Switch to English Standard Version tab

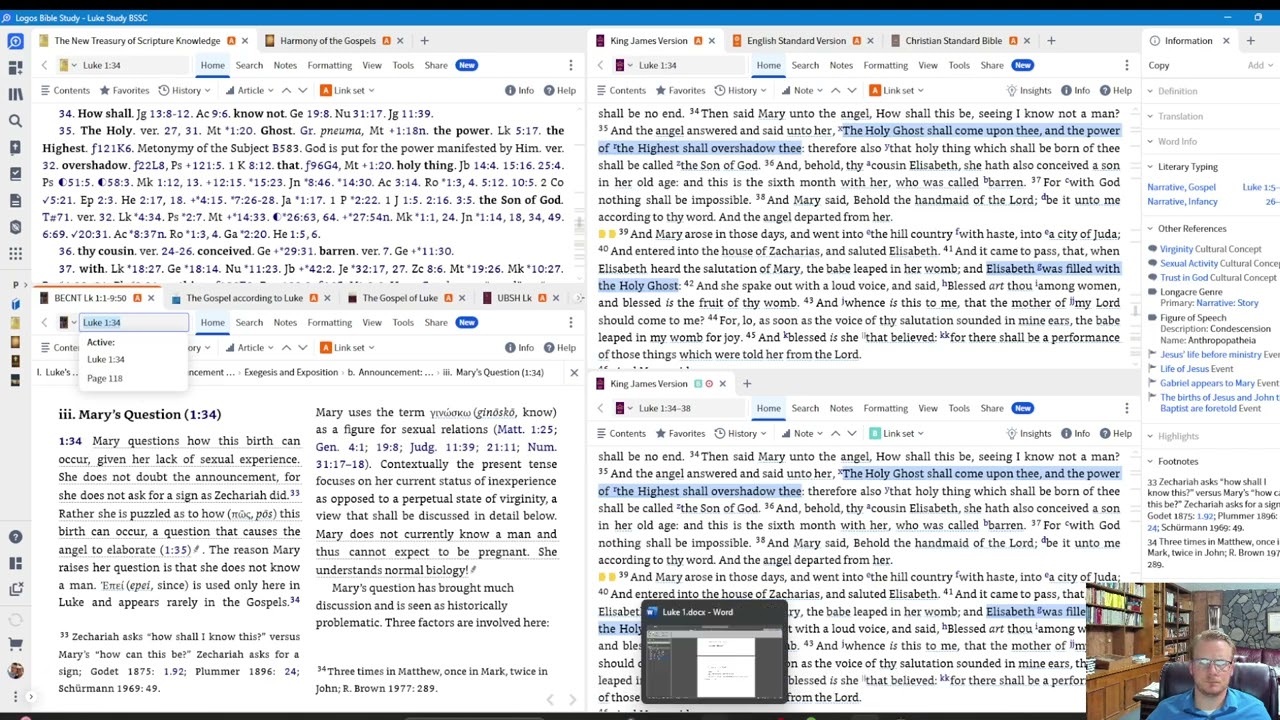[x=795, y=41]
